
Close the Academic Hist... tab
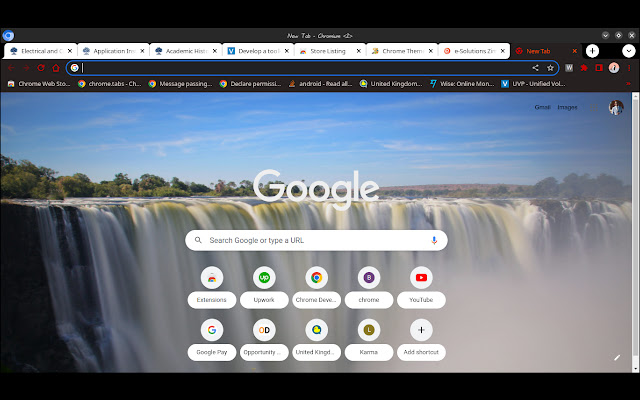coord(215,51)
